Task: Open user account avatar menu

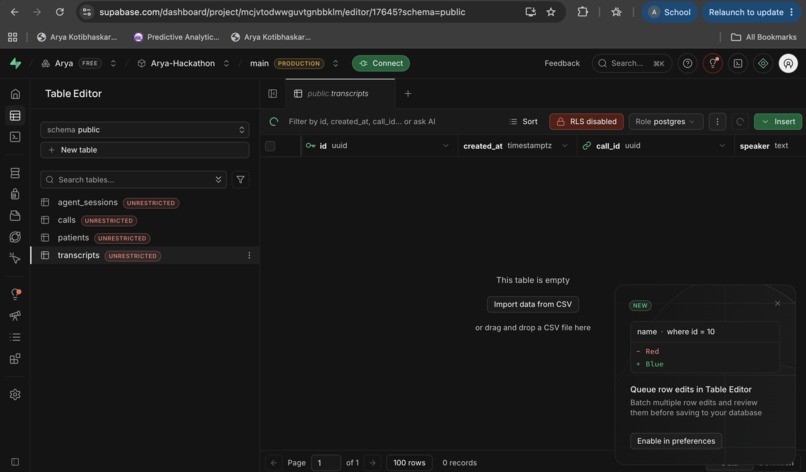Action: coord(788,63)
